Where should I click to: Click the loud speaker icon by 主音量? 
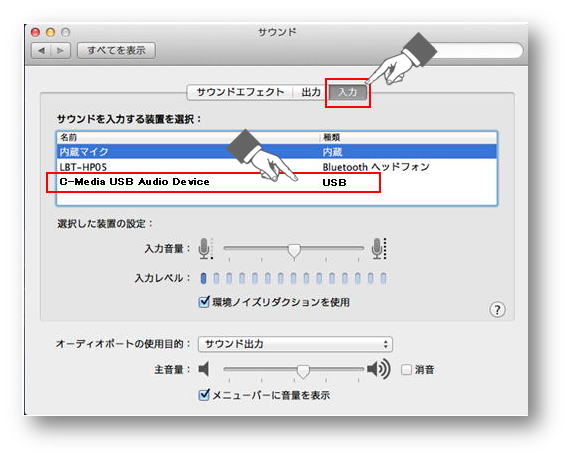378,369
